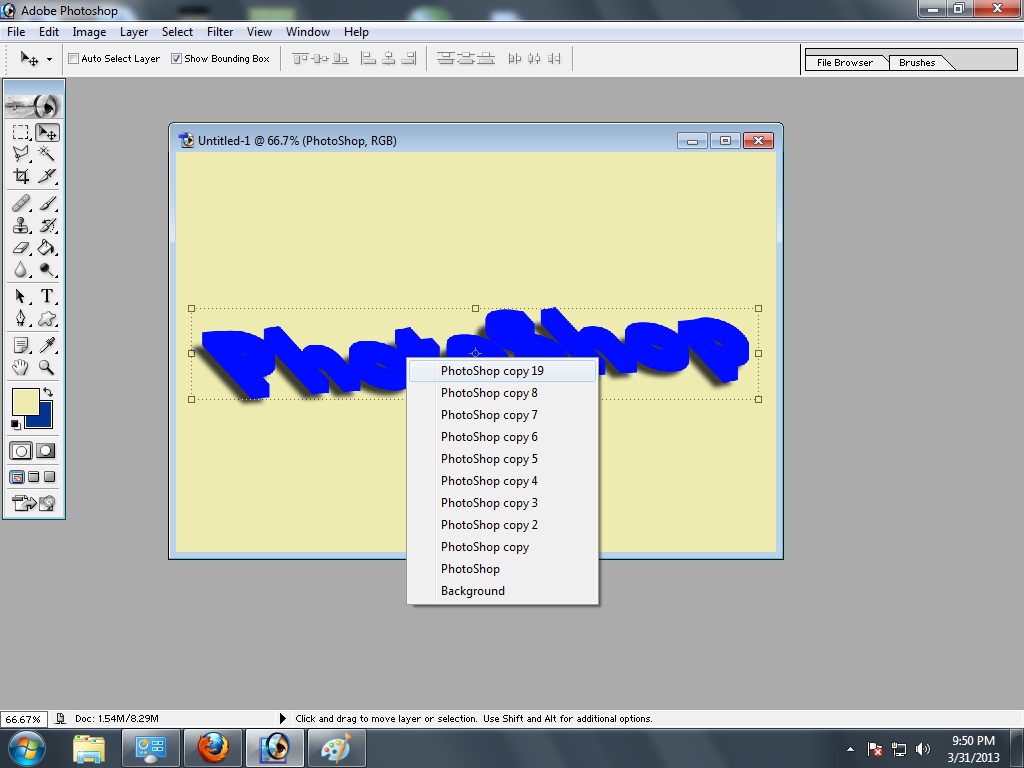Screen dimensions: 1024x768
Task: Select the Polygonal Lasso tool
Action: click(x=20, y=154)
